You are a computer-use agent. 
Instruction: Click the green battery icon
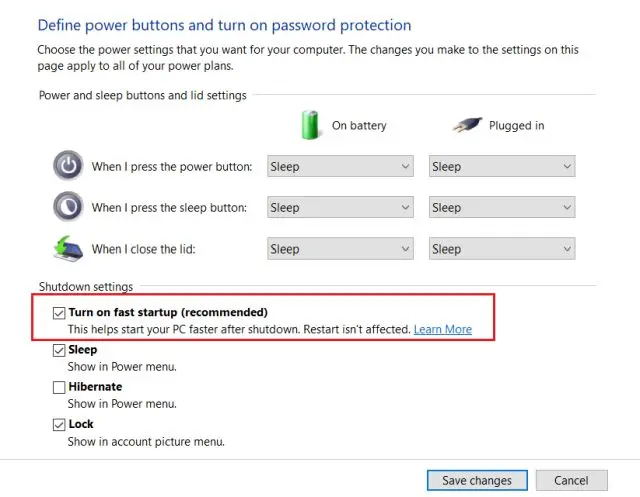coord(309,125)
